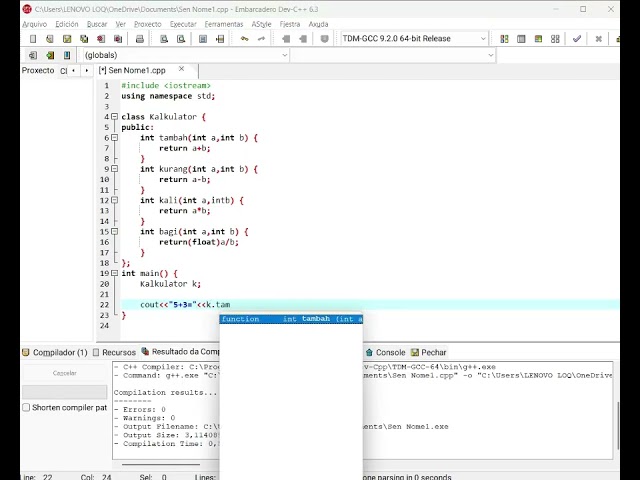Viewport: 640px width, 480px height.
Task: Click the Save file toolbar icon
Action: click(67, 39)
